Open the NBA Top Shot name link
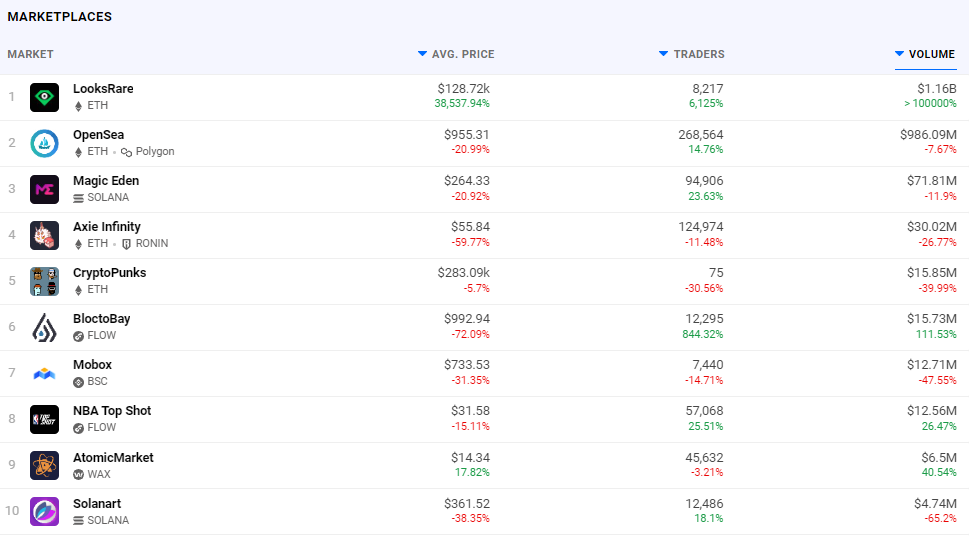Image resolution: width=969 pixels, height=536 pixels. pyautogui.click(x=112, y=411)
